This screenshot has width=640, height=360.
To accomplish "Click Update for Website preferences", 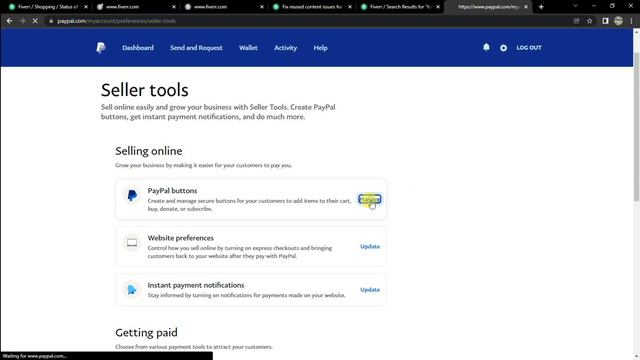I will pyautogui.click(x=370, y=247).
